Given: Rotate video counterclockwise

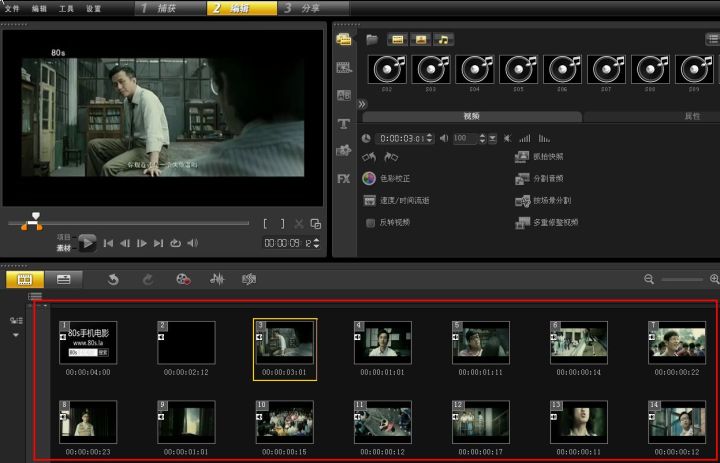Looking at the screenshot, I should pos(369,158).
